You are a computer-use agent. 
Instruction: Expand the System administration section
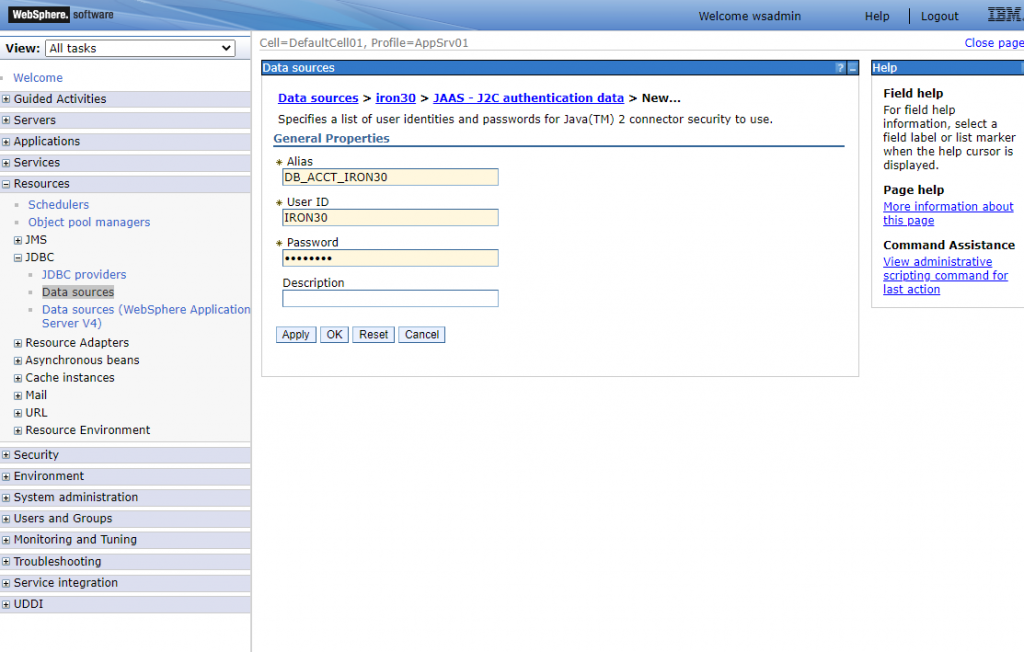coord(6,498)
